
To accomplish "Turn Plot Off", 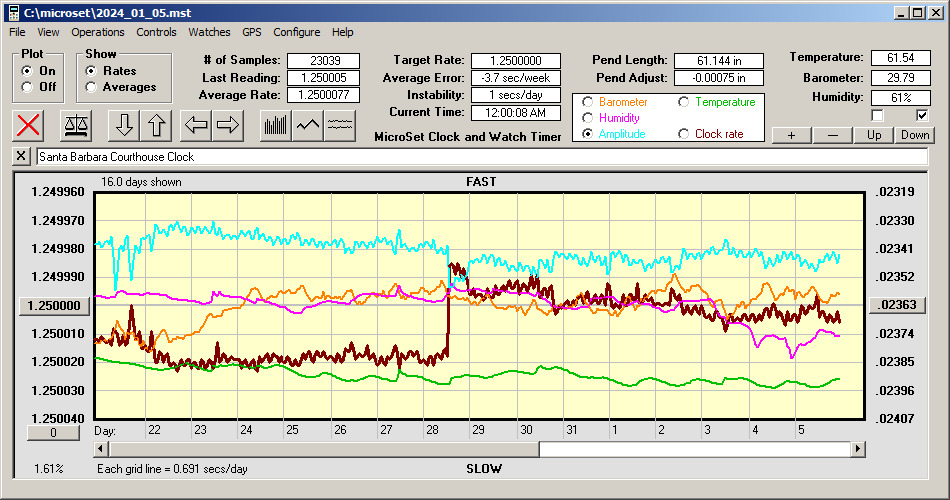I will click(27, 87).
